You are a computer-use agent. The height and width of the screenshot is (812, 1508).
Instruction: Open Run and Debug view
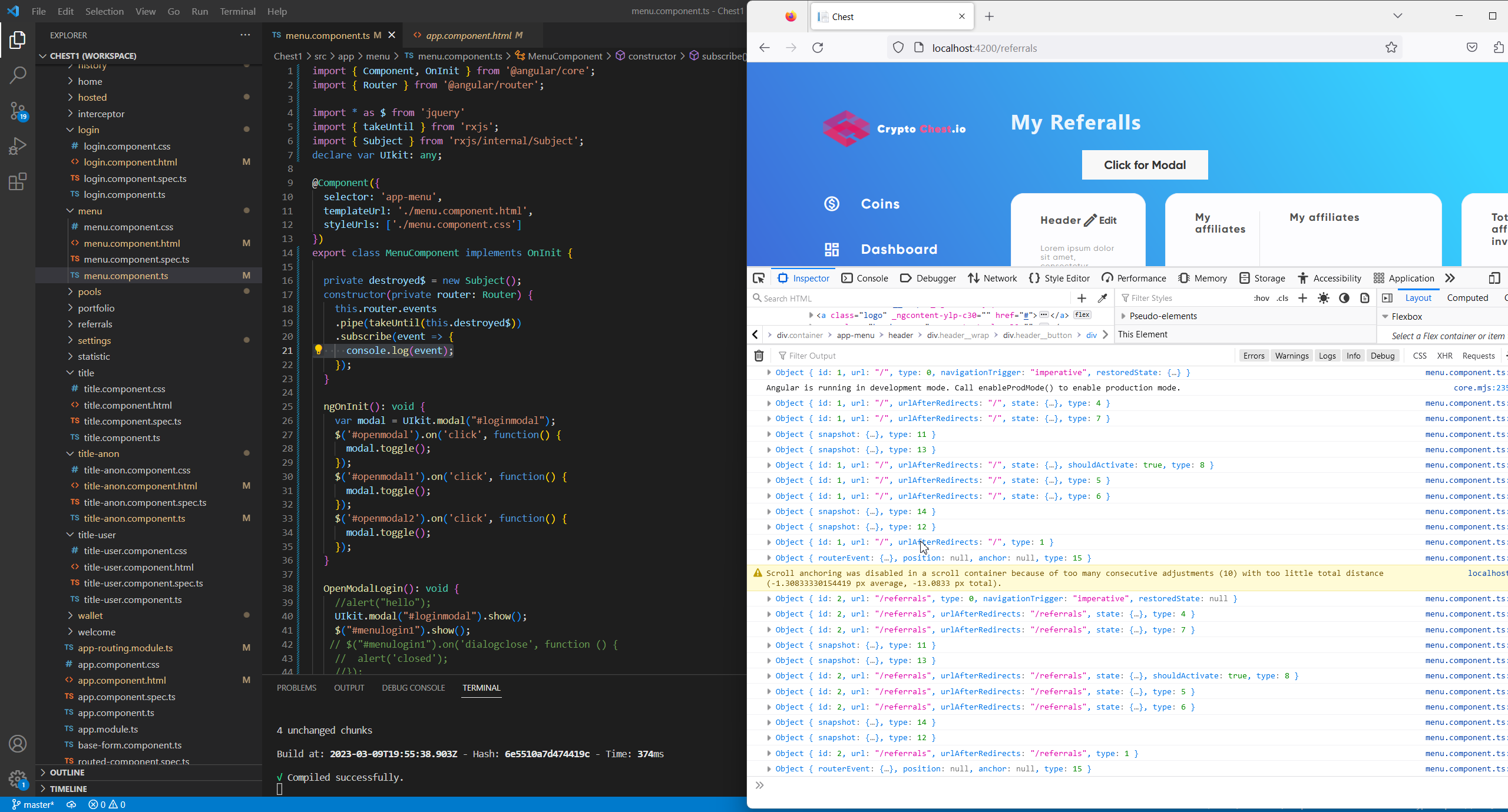[18, 145]
